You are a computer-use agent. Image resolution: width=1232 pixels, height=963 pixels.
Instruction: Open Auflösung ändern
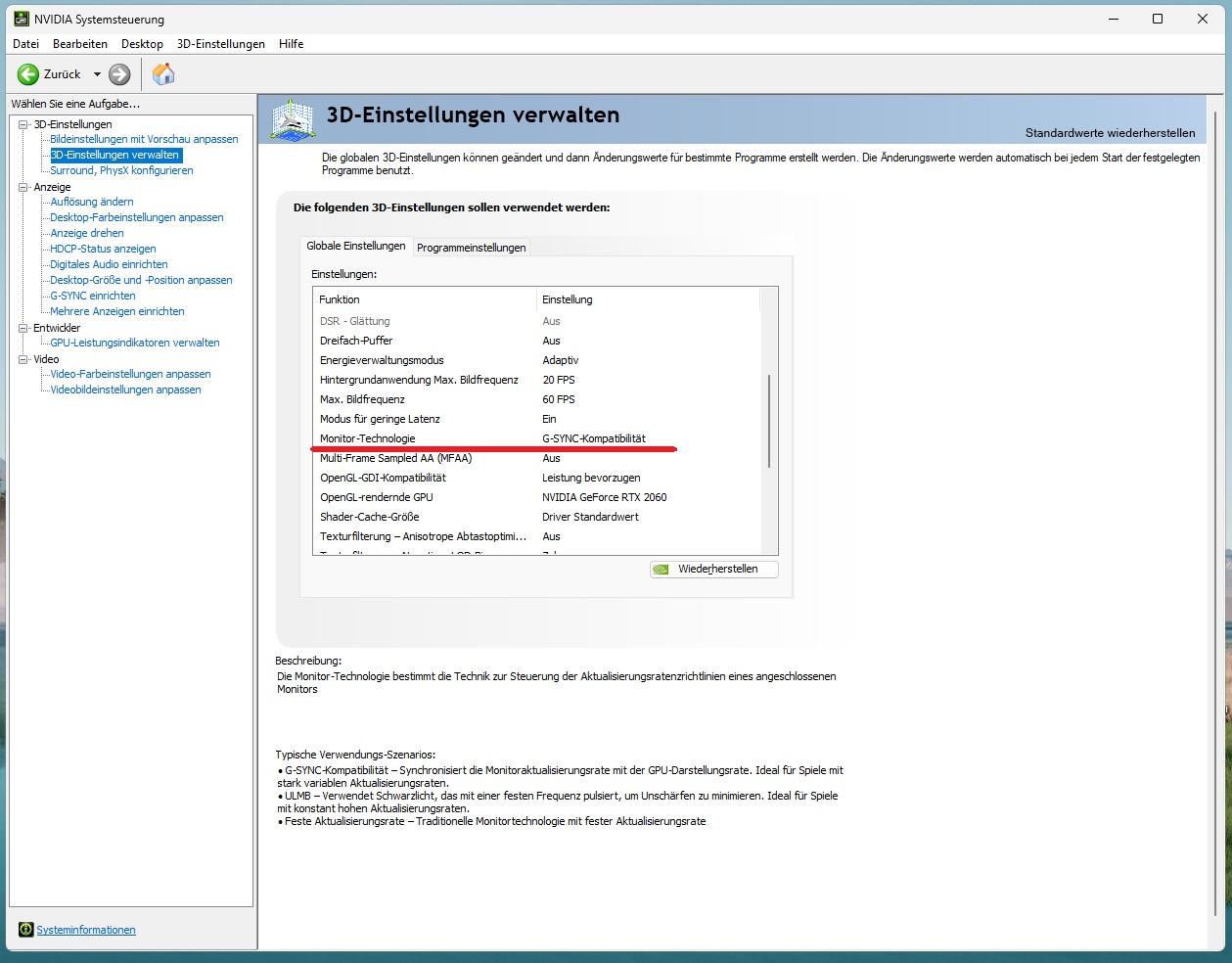92,202
